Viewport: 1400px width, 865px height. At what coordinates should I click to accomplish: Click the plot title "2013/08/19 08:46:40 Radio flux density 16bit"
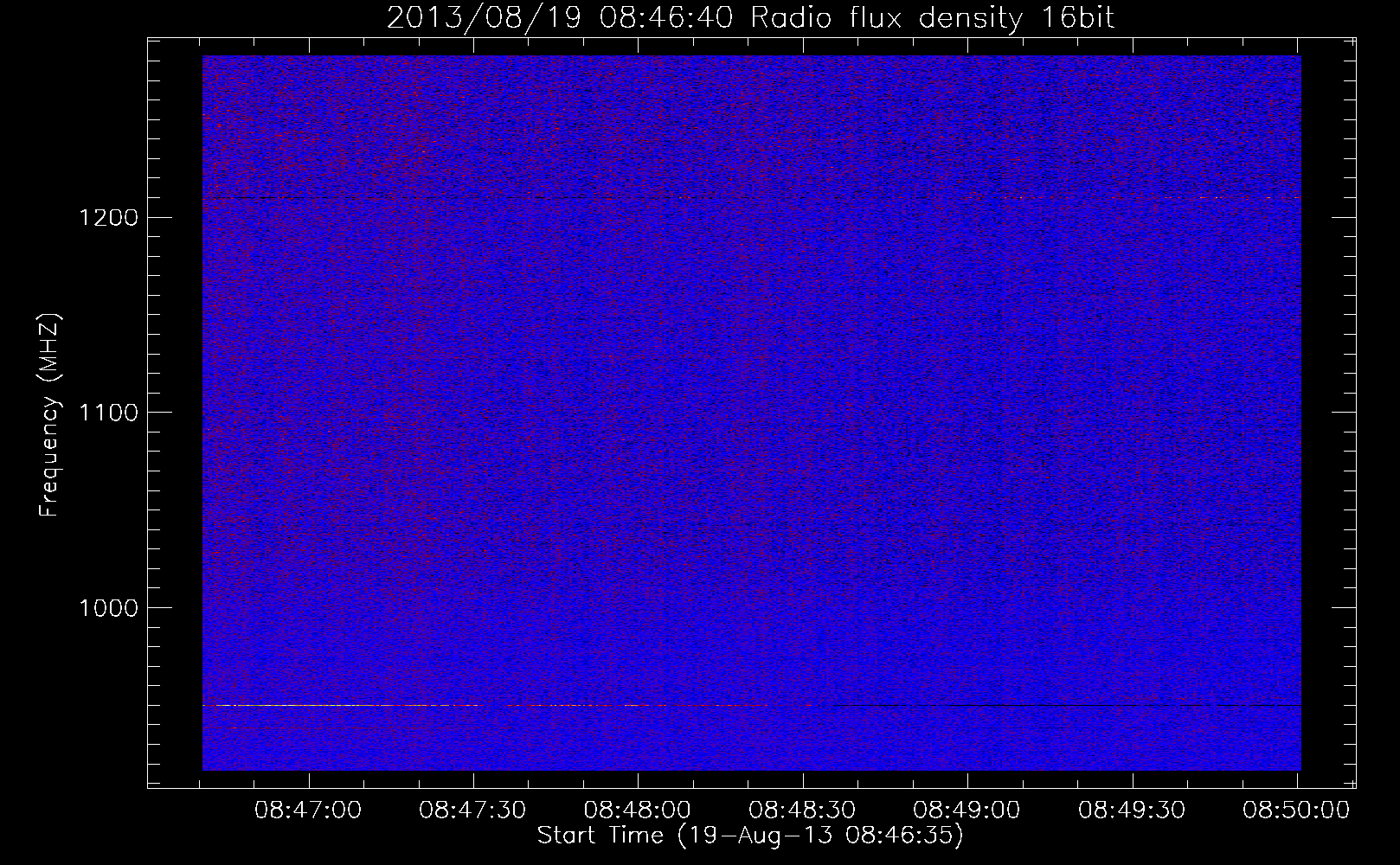pos(750,17)
